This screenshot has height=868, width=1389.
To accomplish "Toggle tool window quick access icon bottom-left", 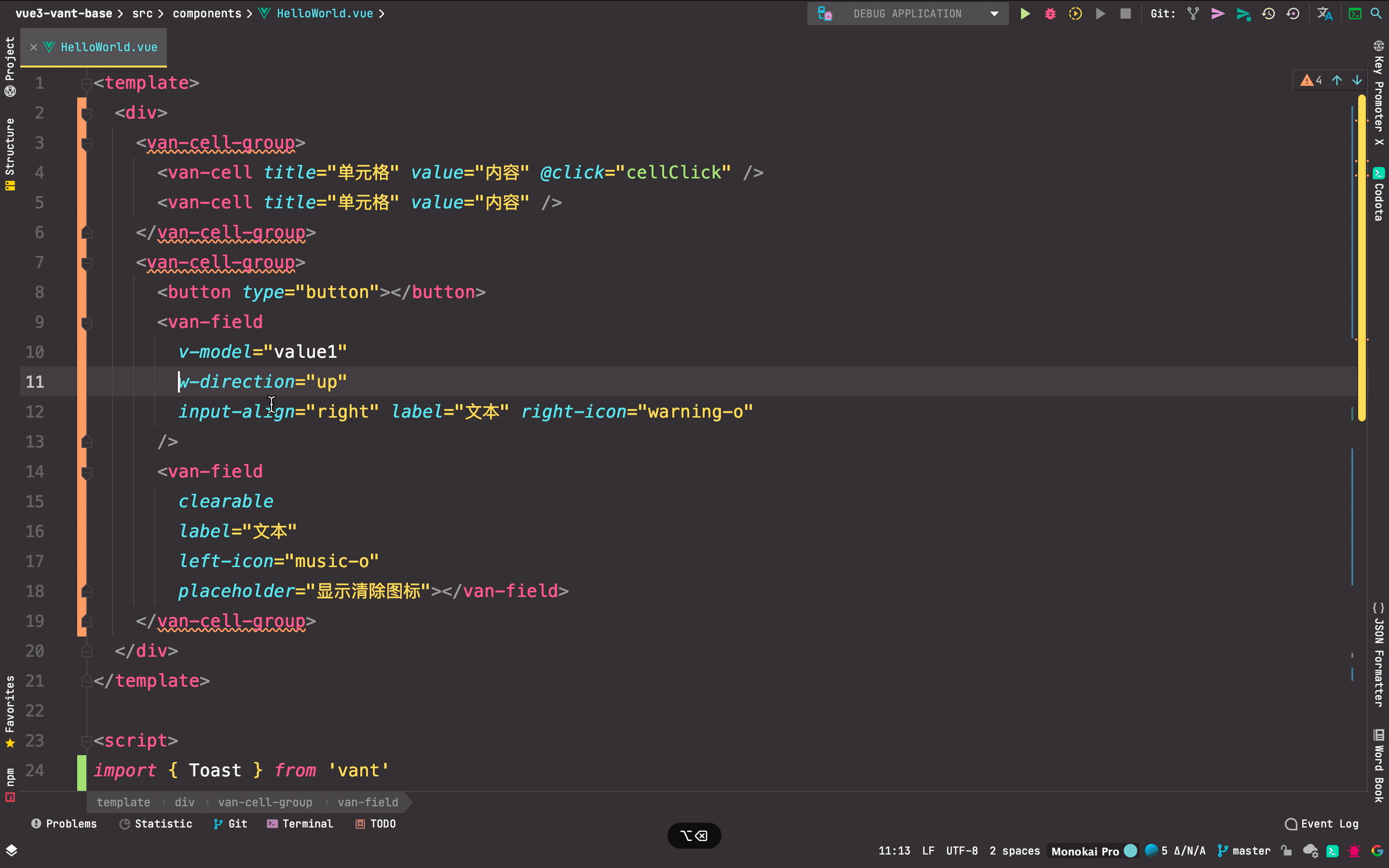I will pos(12,850).
